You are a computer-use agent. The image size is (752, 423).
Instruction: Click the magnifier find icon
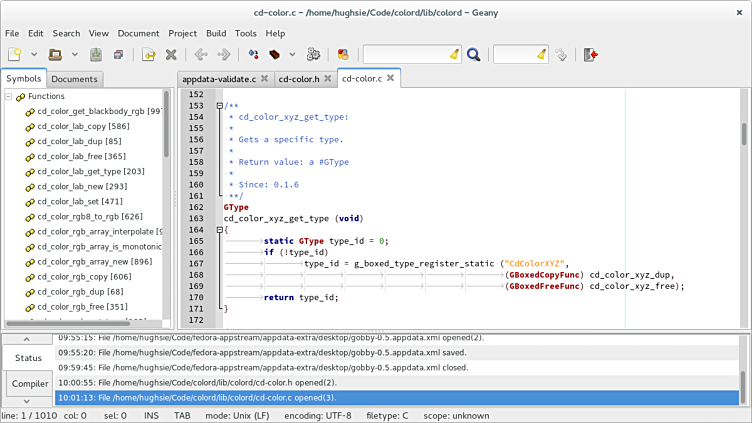click(473, 55)
